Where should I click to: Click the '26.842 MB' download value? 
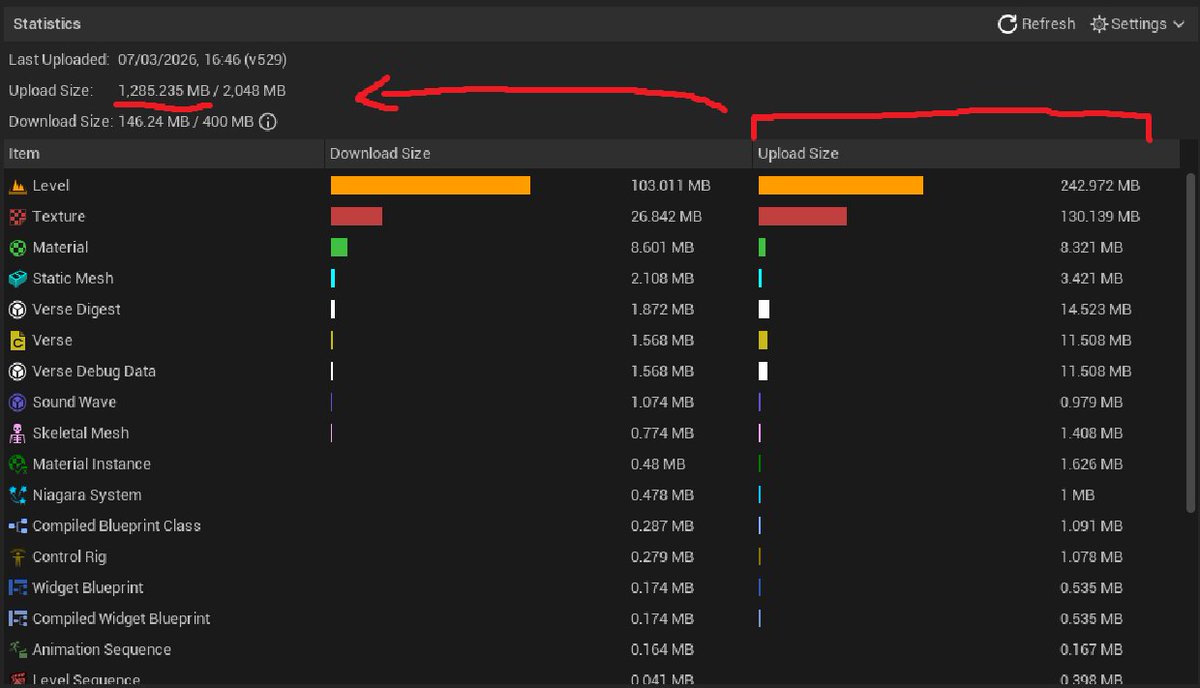point(666,217)
